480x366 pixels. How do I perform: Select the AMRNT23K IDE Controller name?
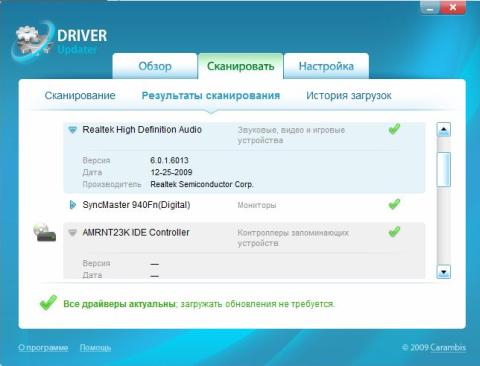(x=136, y=232)
